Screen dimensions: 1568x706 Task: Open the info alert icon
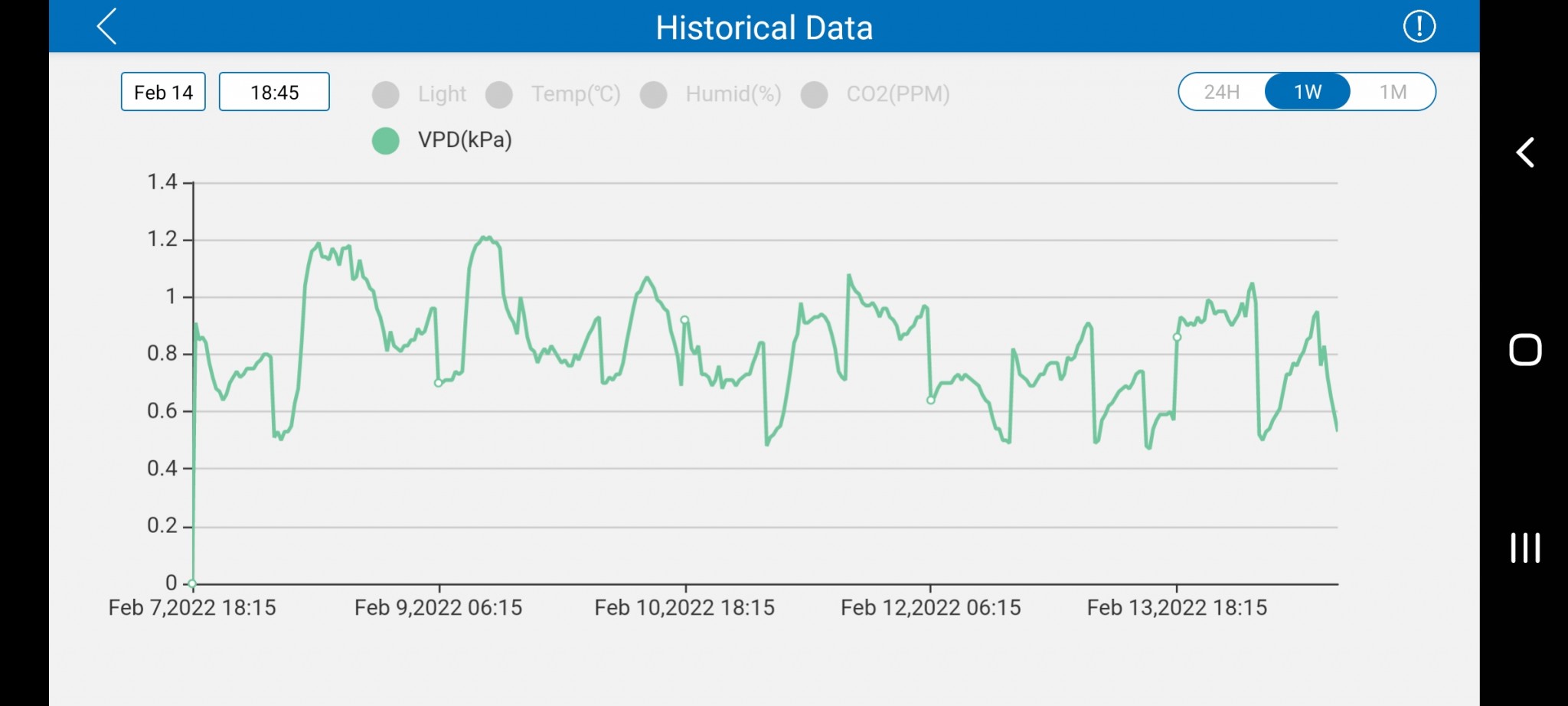click(1419, 27)
